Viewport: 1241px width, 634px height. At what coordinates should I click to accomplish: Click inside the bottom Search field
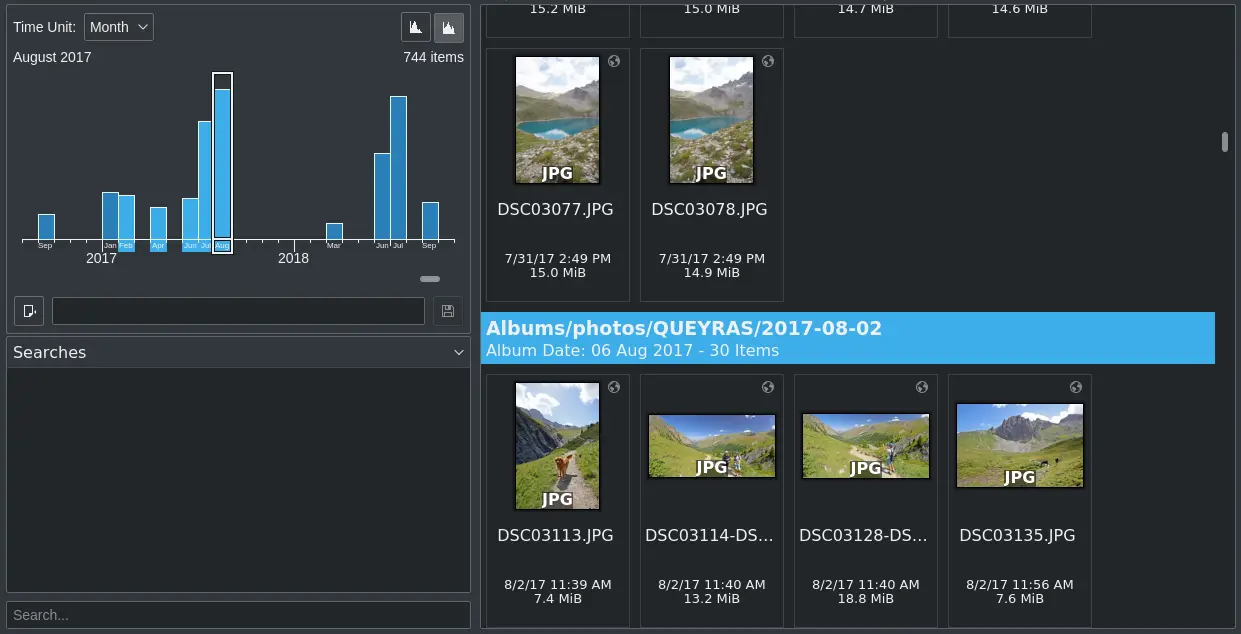(237, 614)
